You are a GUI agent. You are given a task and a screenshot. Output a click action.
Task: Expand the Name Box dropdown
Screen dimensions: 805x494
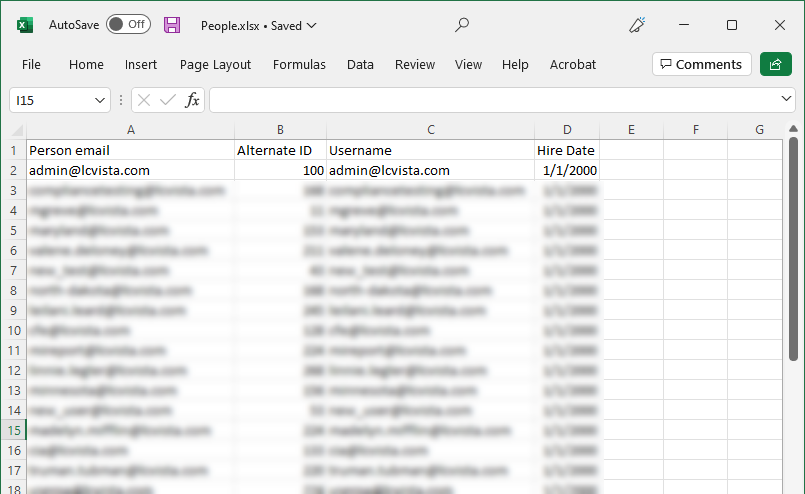pyautogui.click(x=100, y=100)
